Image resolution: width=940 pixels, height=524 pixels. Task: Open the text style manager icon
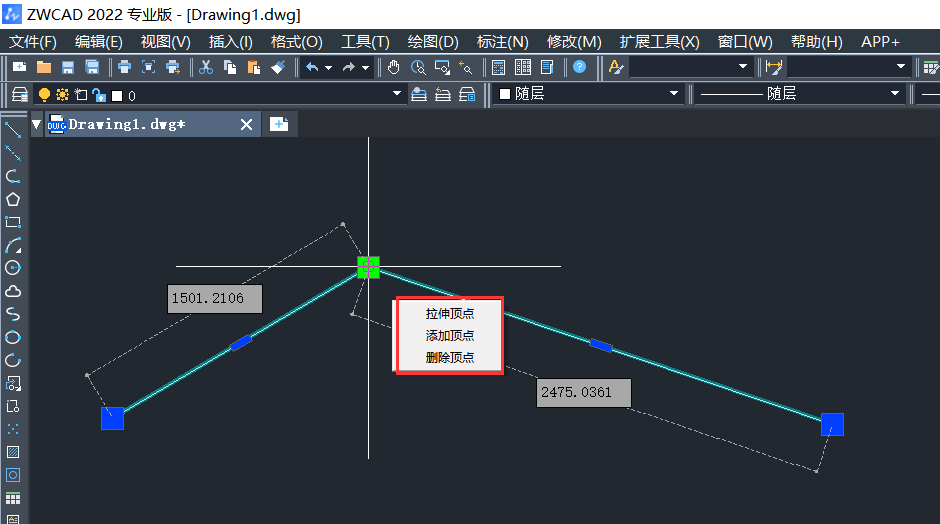[616, 67]
